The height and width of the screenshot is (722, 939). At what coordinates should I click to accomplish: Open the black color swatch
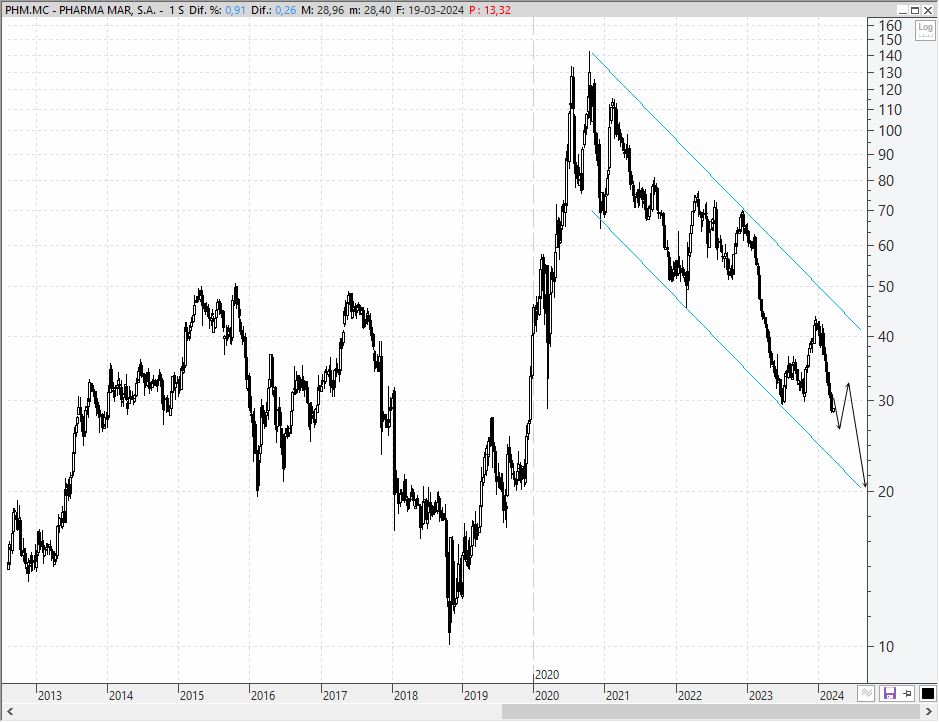(x=927, y=693)
